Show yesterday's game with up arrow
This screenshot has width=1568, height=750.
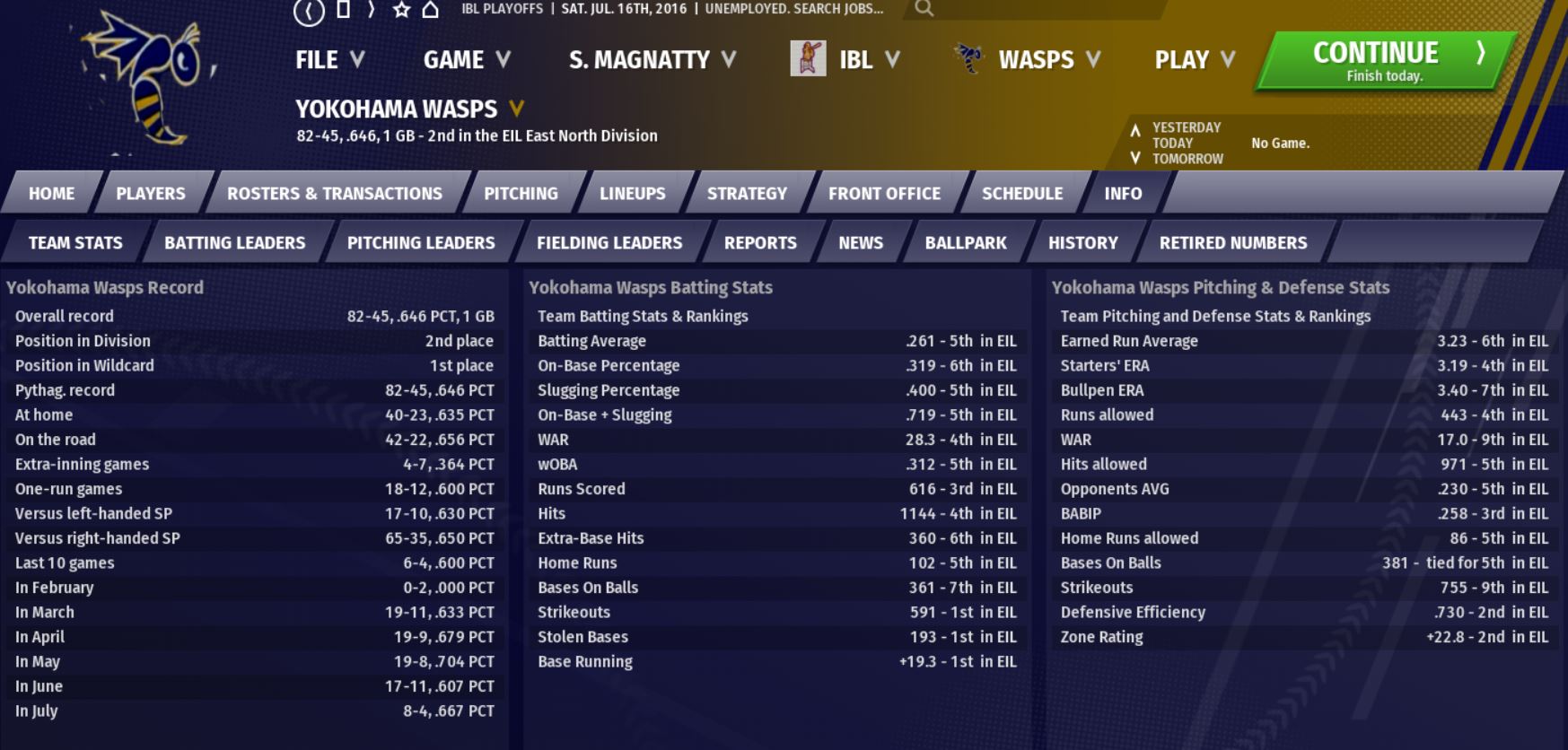point(1135,129)
